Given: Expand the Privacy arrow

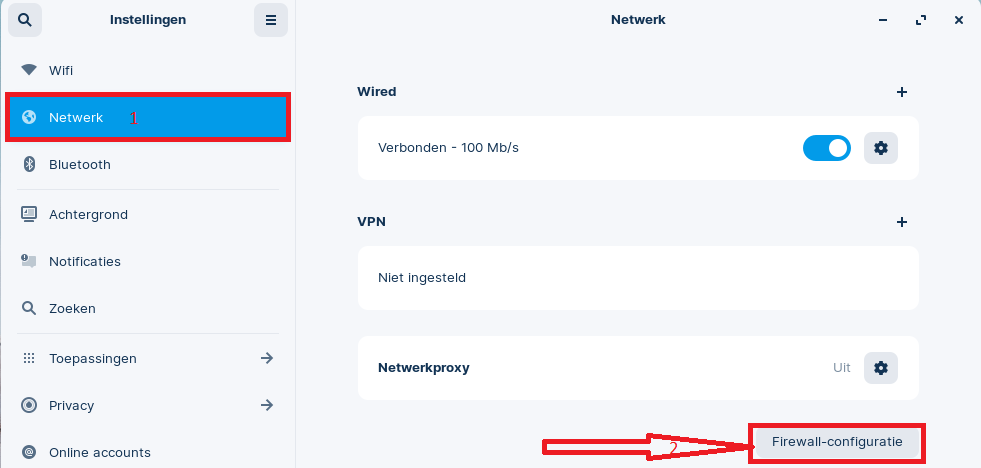Looking at the screenshot, I should click(x=267, y=405).
